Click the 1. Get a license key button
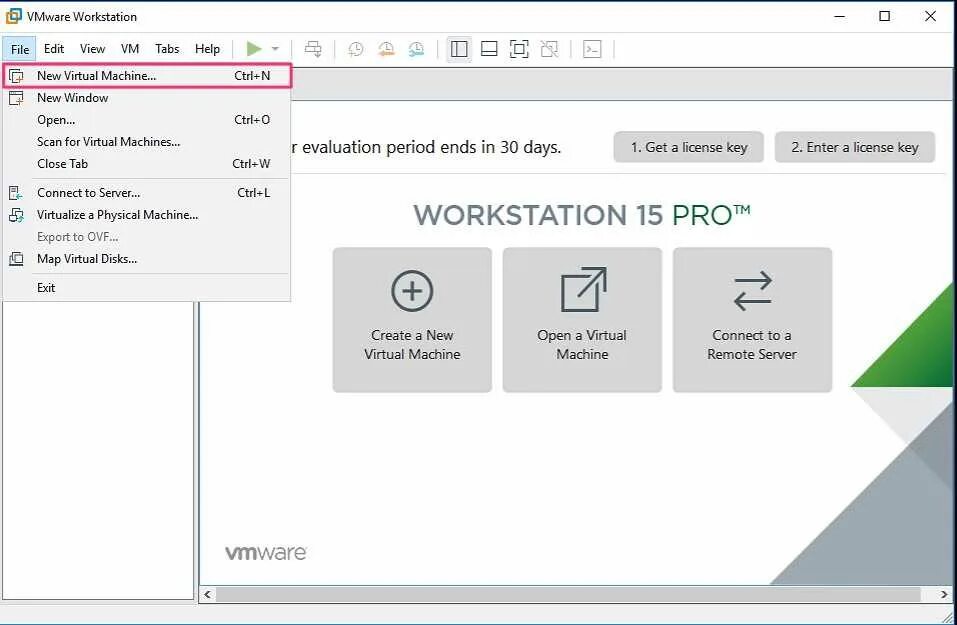The width and height of the screenshot is (957, 625). point(688,147)
